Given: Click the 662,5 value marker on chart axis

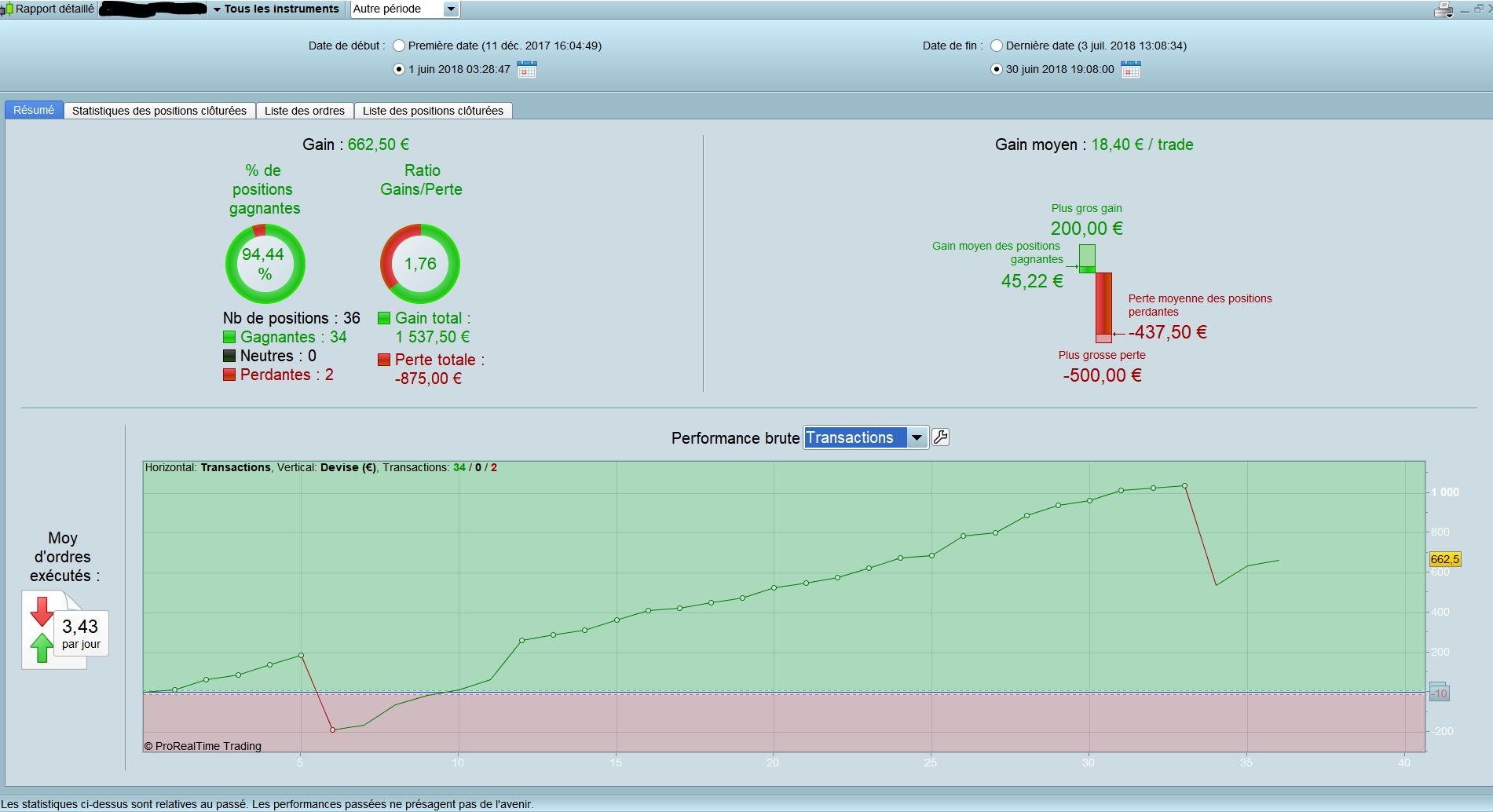Looking at the screenshot, I should pyautogui.click(x=1444, y=559).
